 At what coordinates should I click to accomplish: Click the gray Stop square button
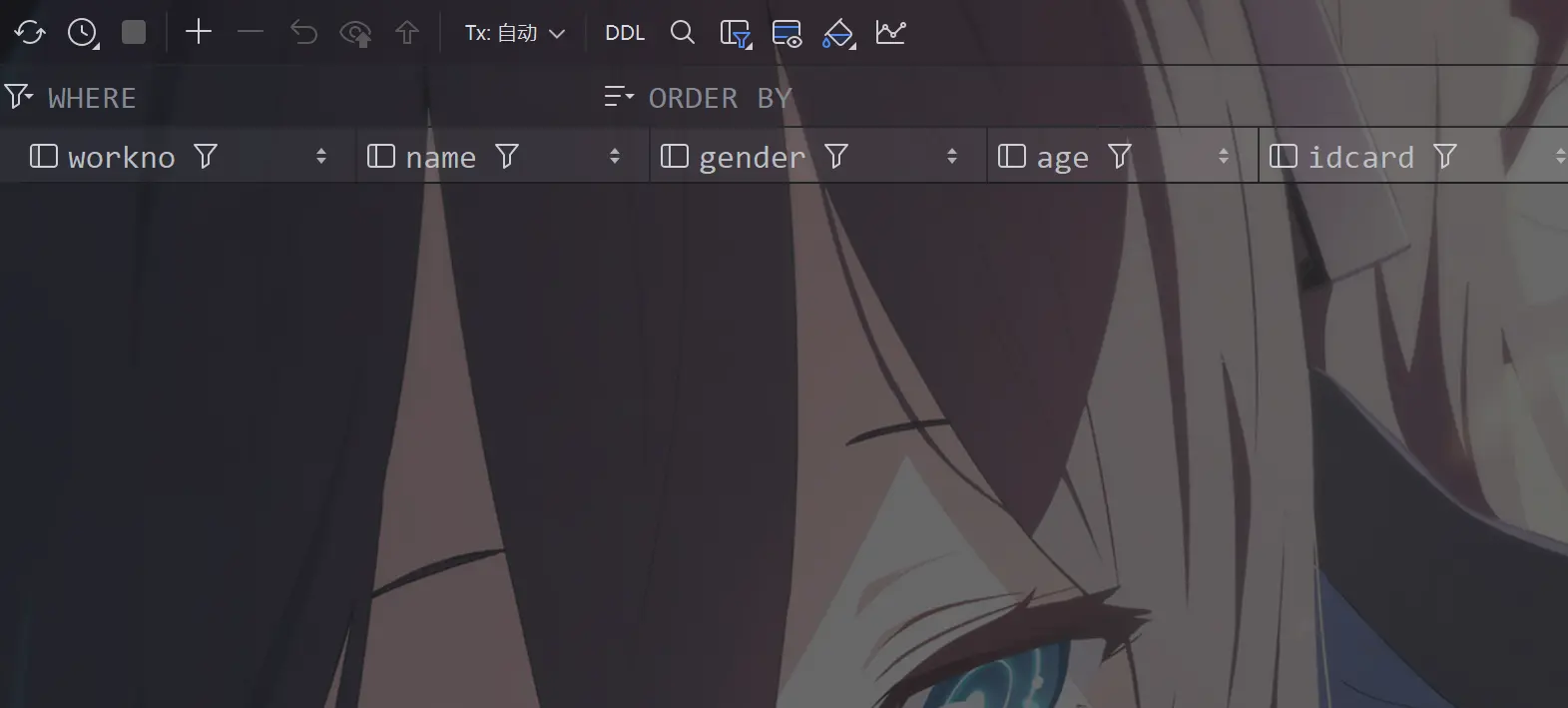[134, 33]
